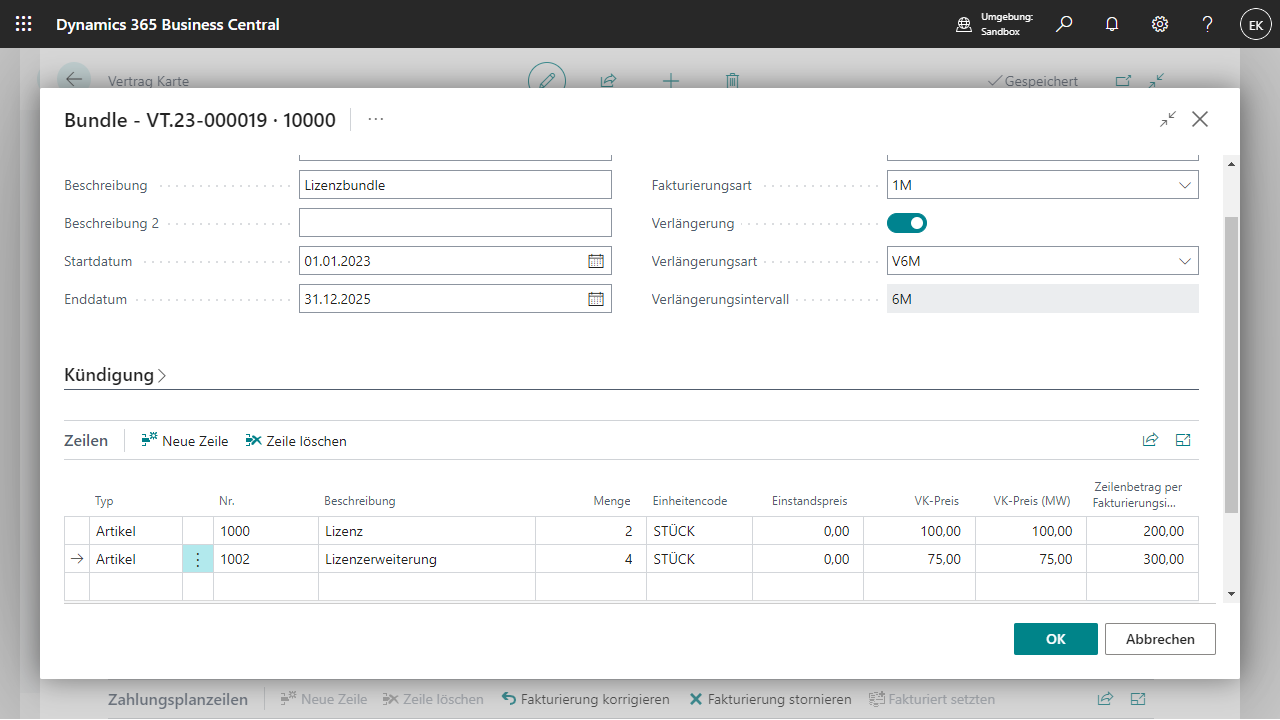The width and height of the screenshot is (1280, 720).
Task: Expand Zeilen section to full view
Action: pos(1184,440)
